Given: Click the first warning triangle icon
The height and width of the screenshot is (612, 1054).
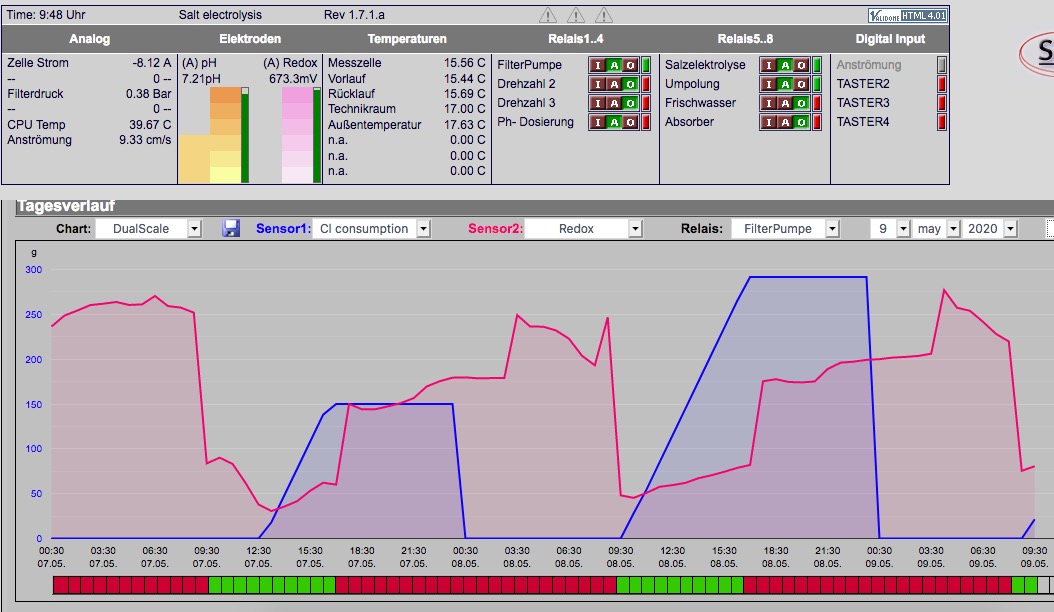Looking at the screenshot, I should click(548, 15).
